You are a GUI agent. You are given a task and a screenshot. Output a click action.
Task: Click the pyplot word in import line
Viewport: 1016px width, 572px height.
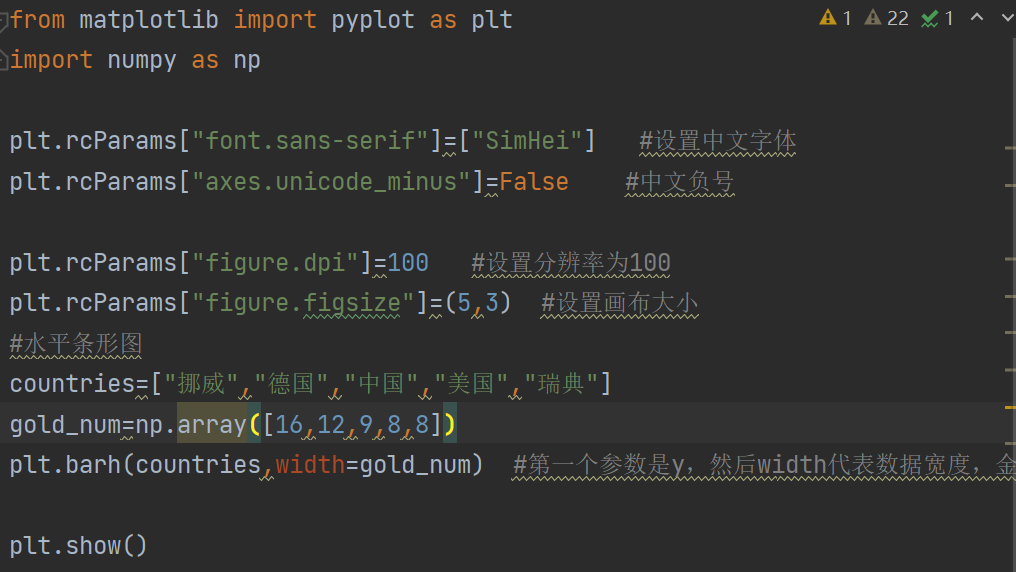(373, 20)
